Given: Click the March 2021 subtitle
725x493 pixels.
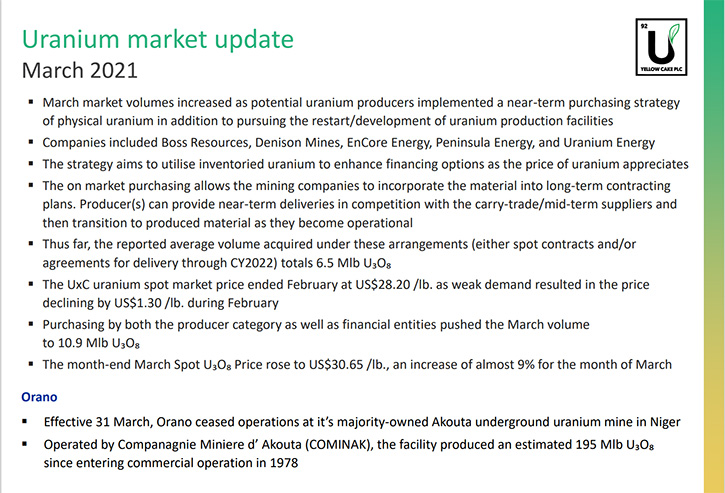Looking at the screenshot, I should tap(80, 71).
